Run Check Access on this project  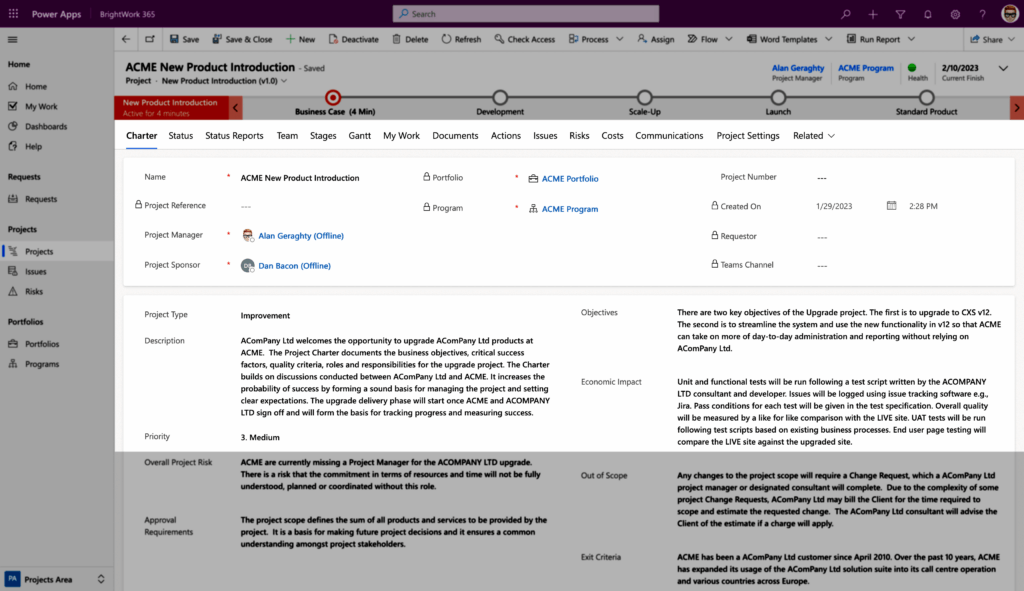[x=525, y=38]
